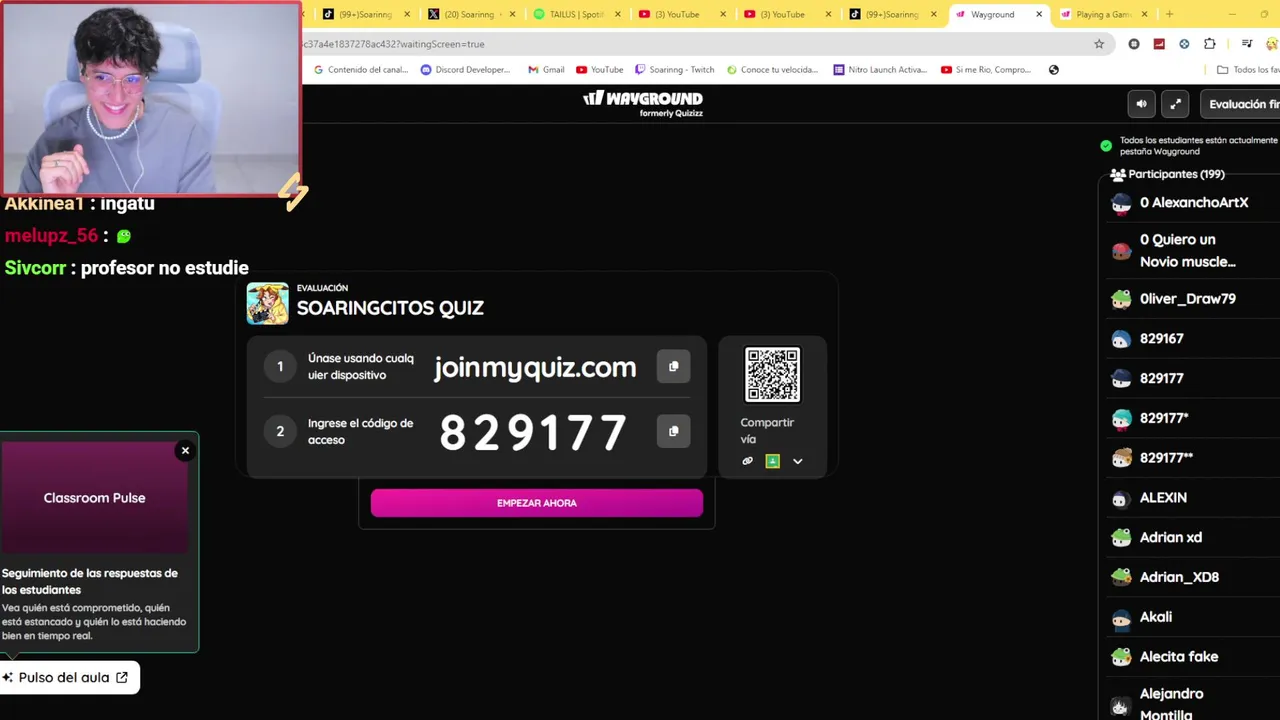The height and width of the screenshot is (720, 1280).
Task: Toggle fullscreen mode icon
Action: (x=1176, y=104)
